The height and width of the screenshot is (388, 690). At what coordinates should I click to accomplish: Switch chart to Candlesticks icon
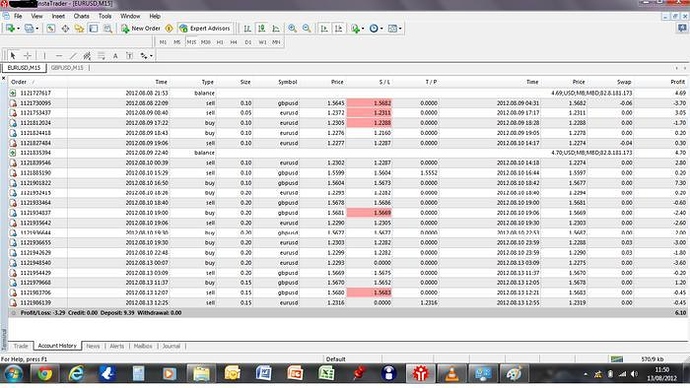click(261, 28)
